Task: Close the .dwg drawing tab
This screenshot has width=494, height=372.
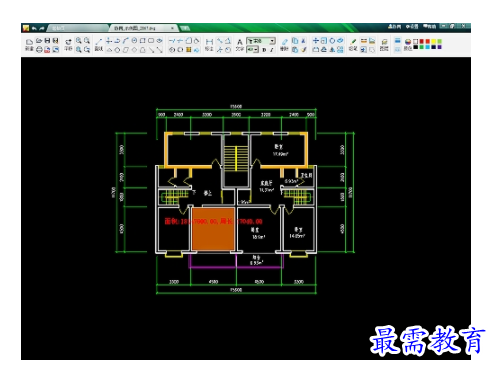Action: pos(172,28)
